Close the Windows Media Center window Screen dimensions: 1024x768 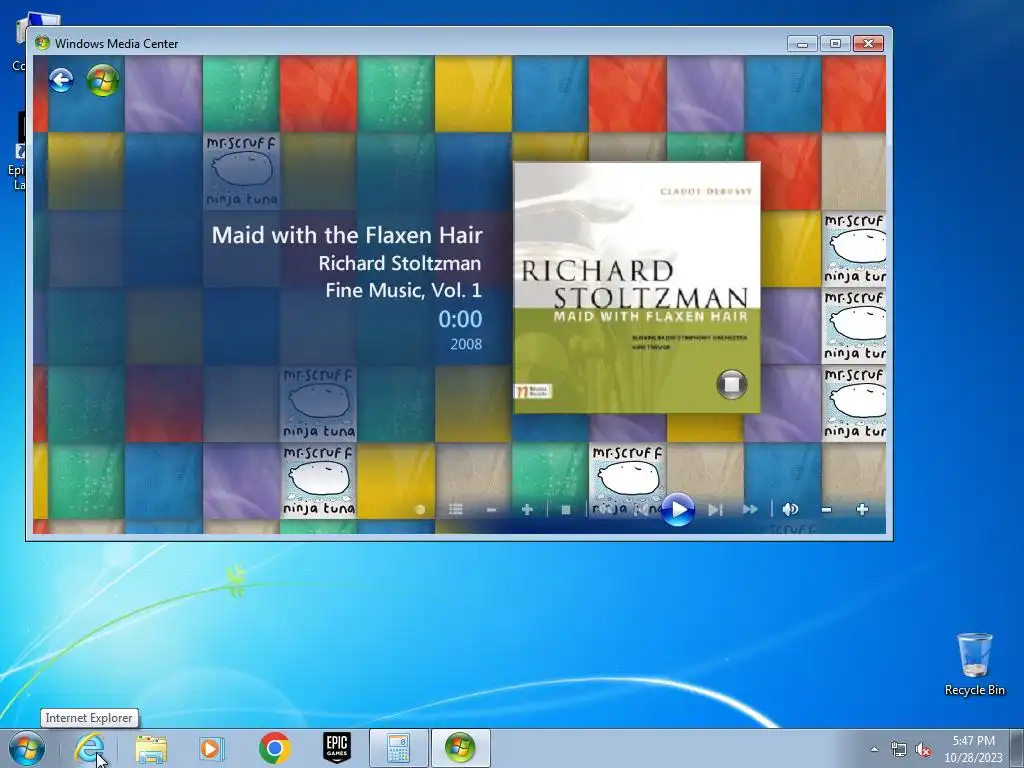(x=869, y=44)
